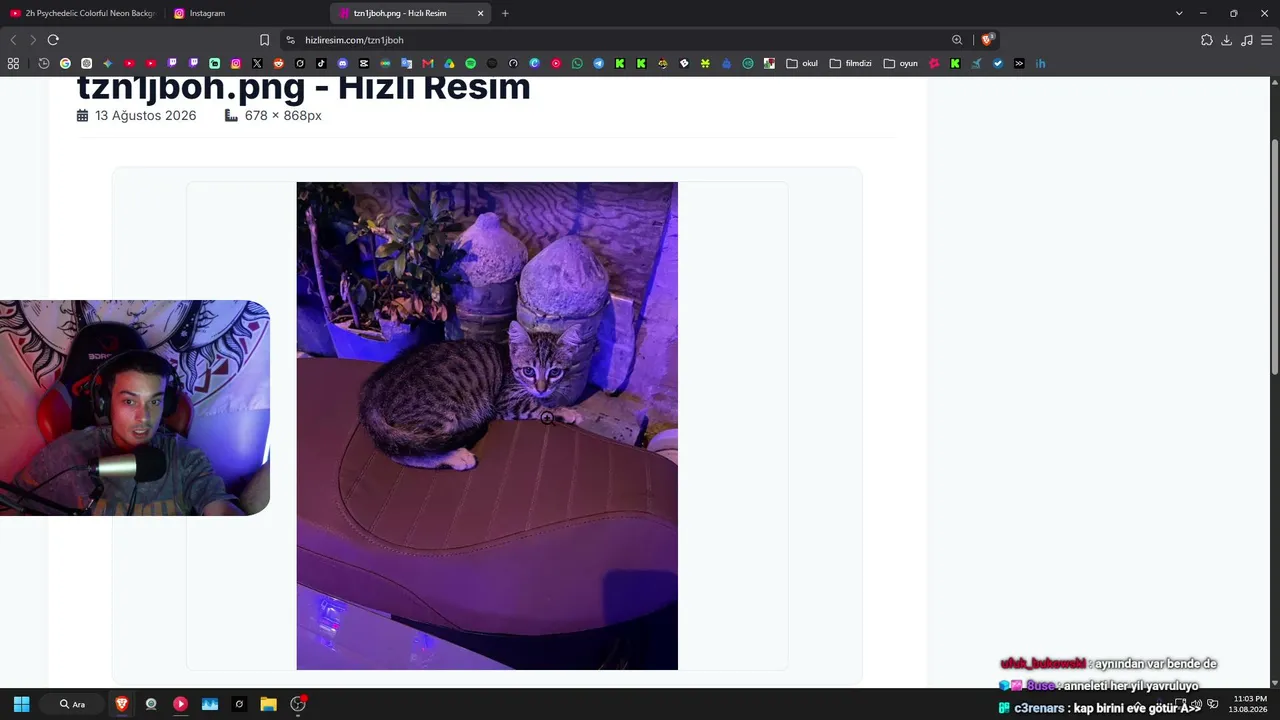Open the ih bookmark
The image size is (1280, 720).
tap(1041, 63)
